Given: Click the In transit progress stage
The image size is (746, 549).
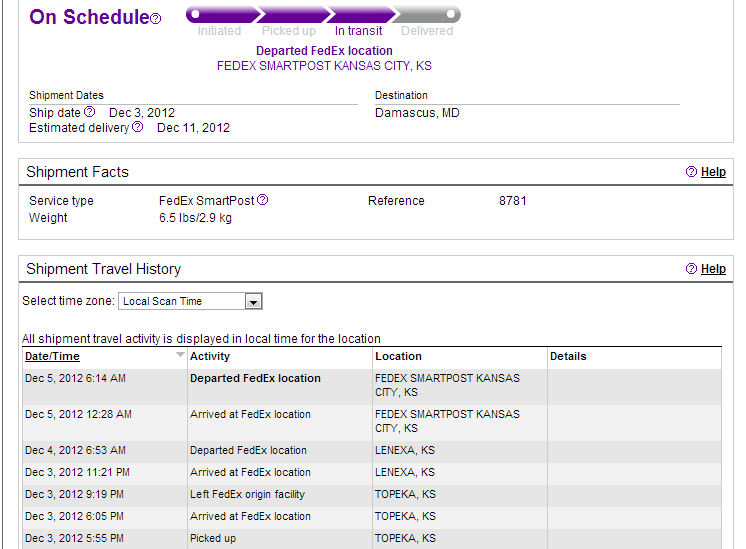Looking at the screenshot, I should tap(359, 31).
